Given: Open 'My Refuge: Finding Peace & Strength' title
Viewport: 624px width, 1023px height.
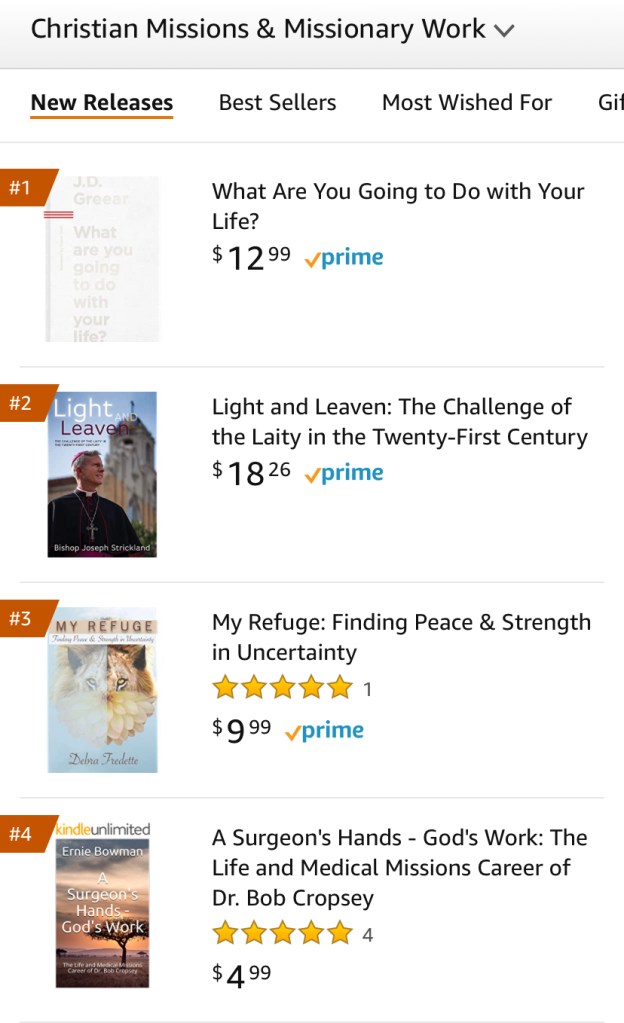Looking at the screenshot, I should (x=401, y=637).
